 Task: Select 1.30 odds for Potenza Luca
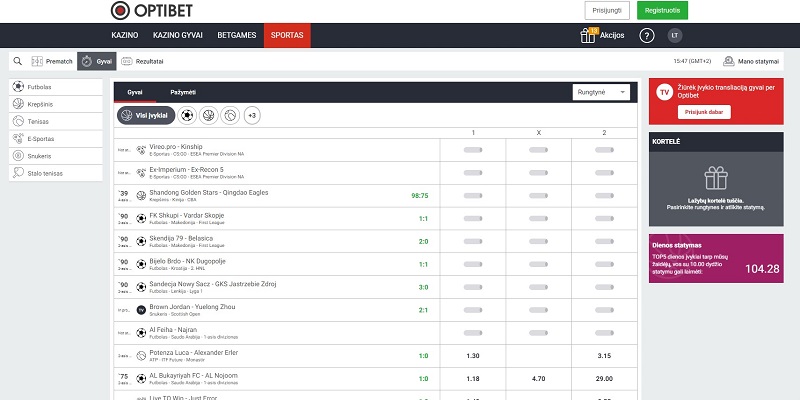473,356
